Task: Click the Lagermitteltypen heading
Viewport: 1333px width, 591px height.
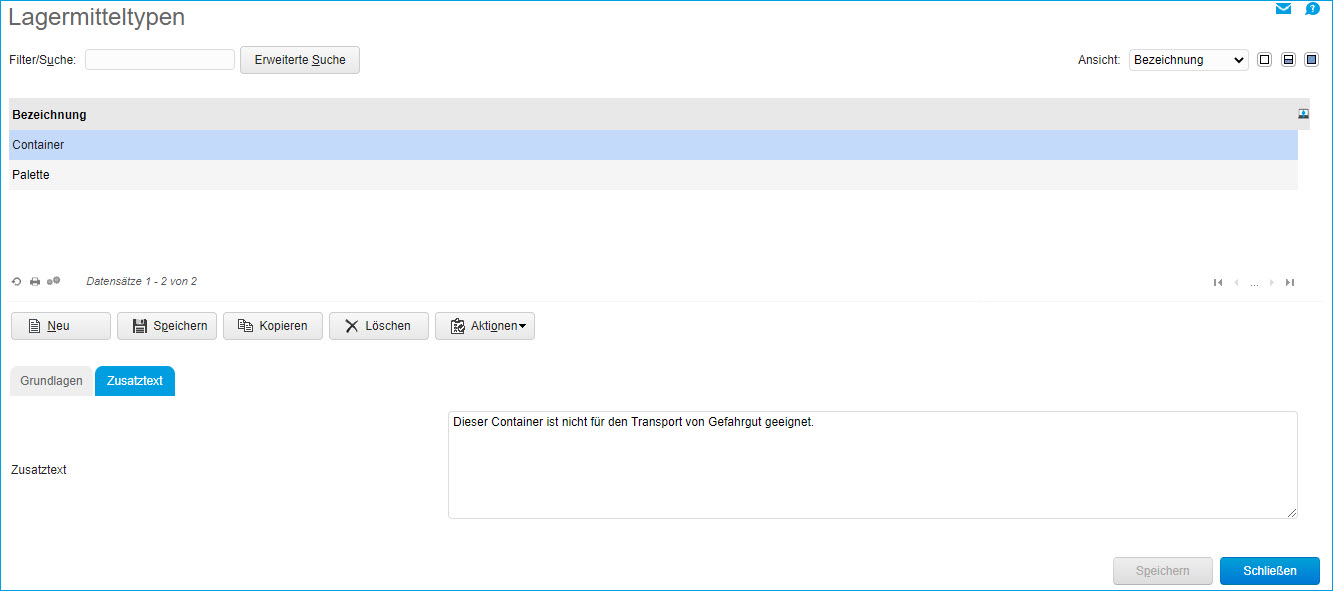Action: (96, 17)
